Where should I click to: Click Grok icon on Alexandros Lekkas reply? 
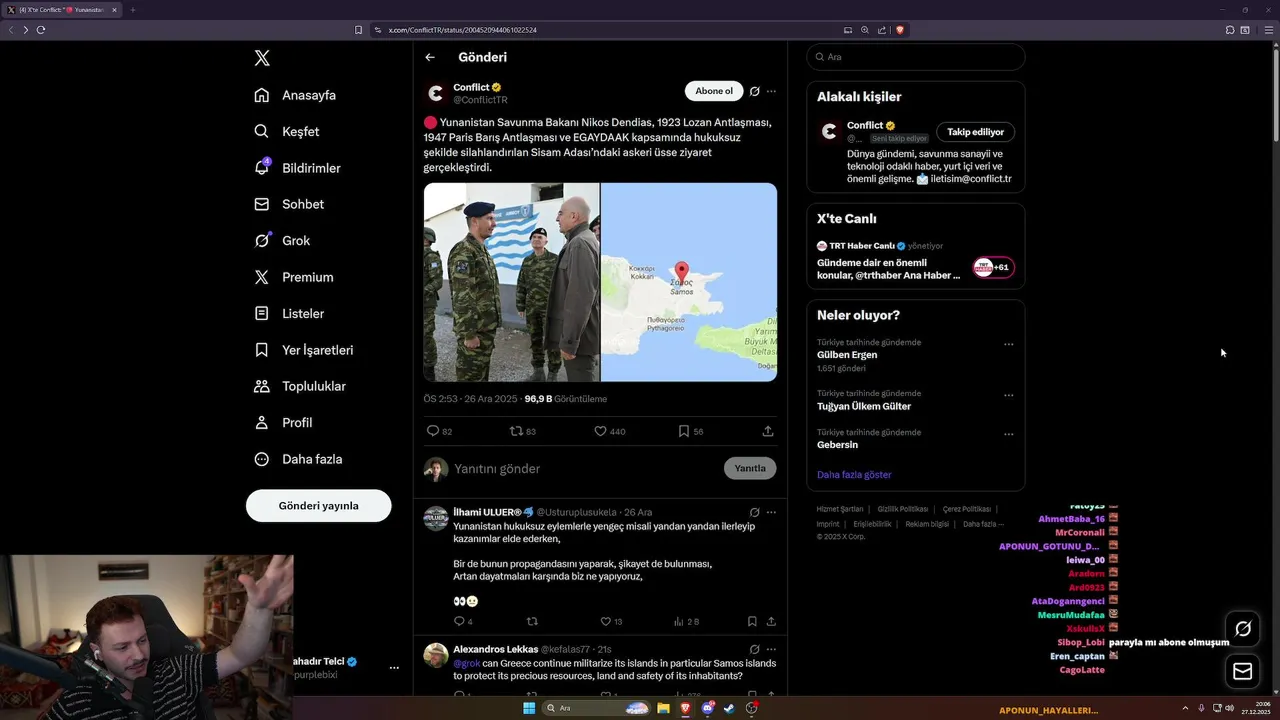tap(754, 649)
